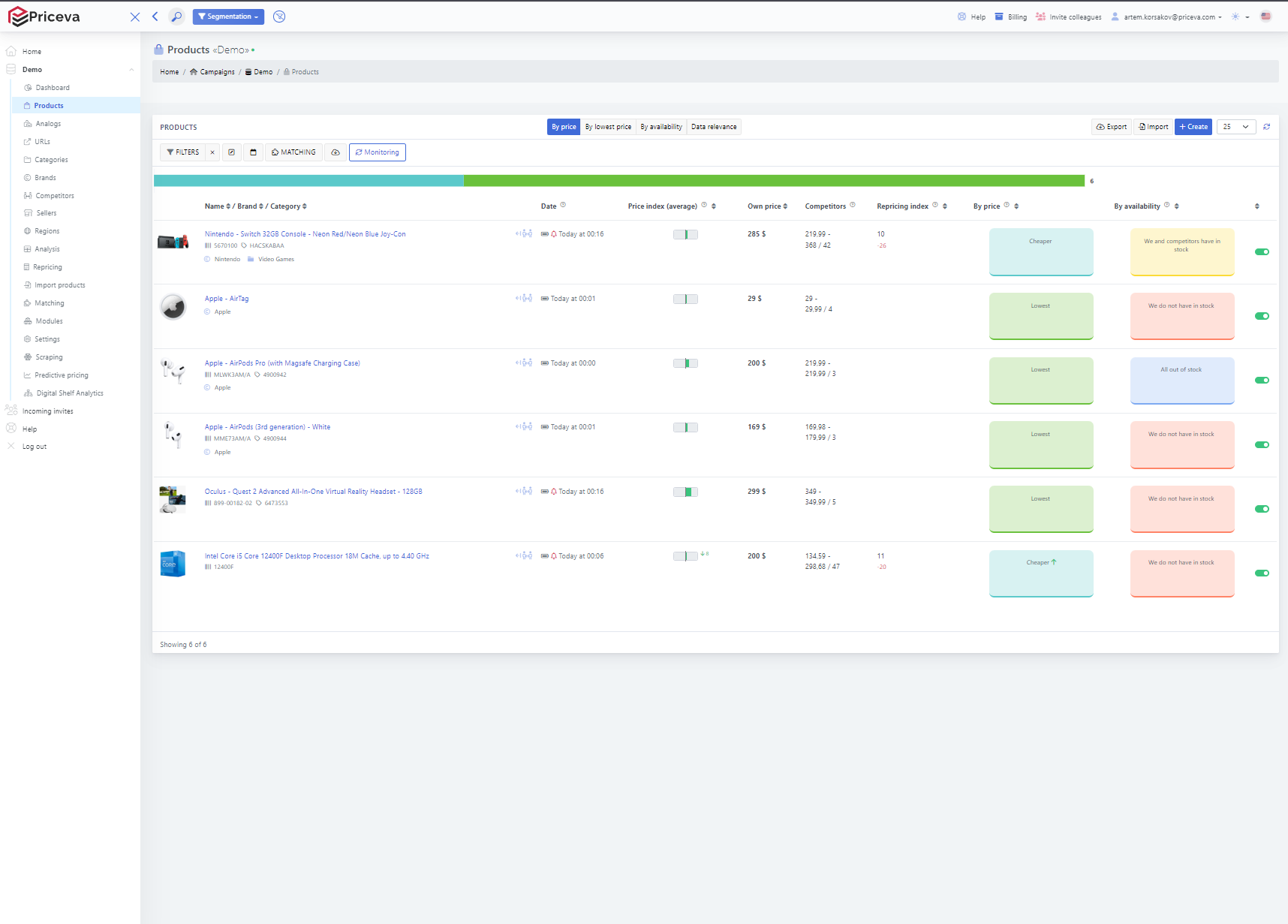The width and height of the screenshot is (1288, 924).
Task: Open Analogs in the sidebar
Action: 48,124
